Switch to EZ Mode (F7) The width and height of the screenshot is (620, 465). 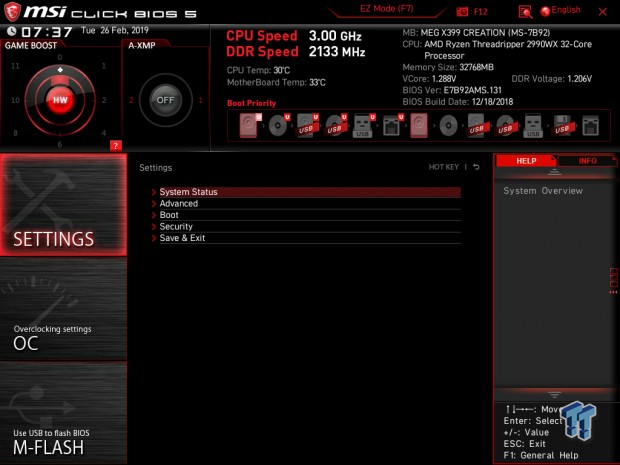[x=386, y=9]
